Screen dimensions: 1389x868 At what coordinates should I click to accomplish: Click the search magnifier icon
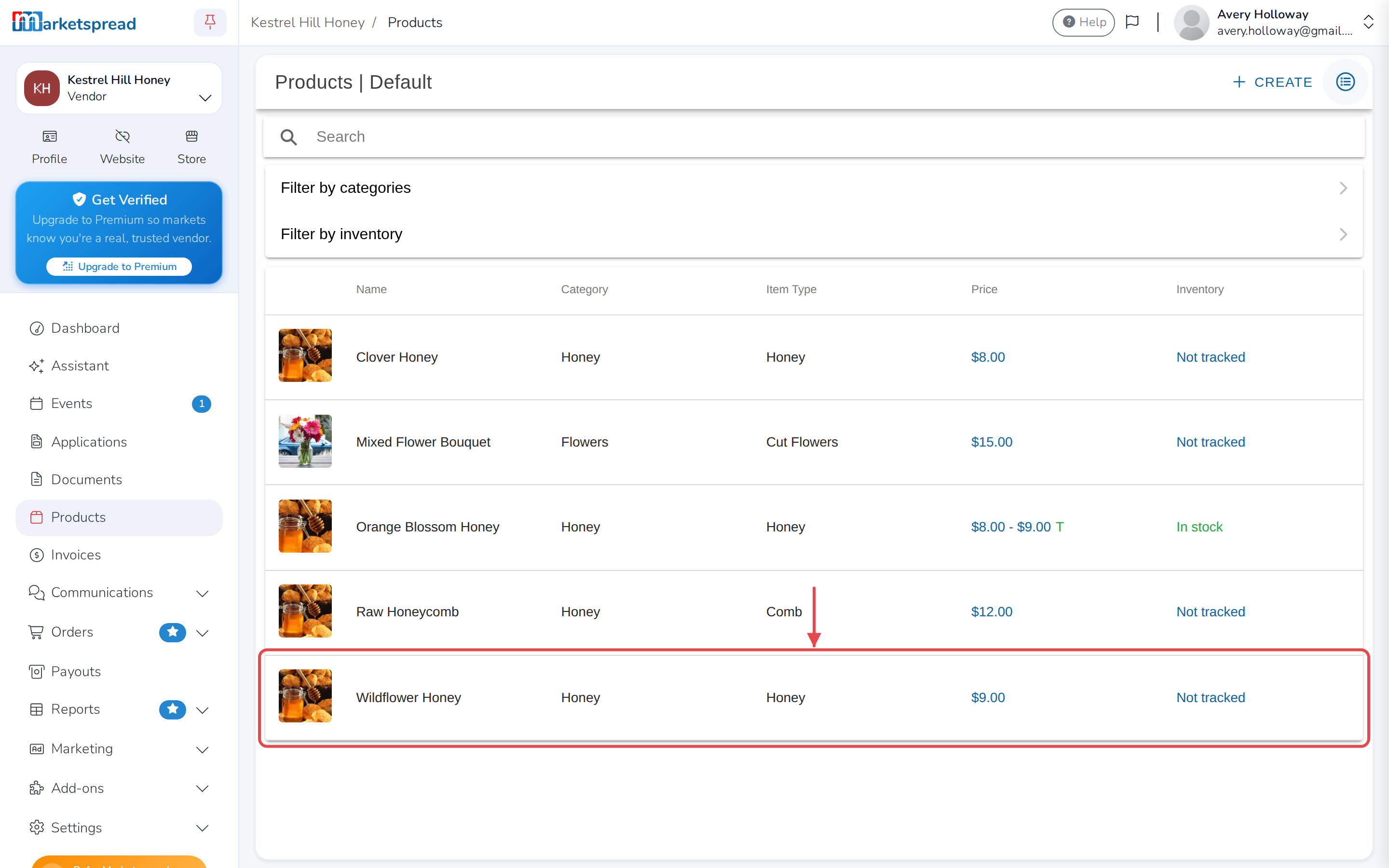[288, 137]
